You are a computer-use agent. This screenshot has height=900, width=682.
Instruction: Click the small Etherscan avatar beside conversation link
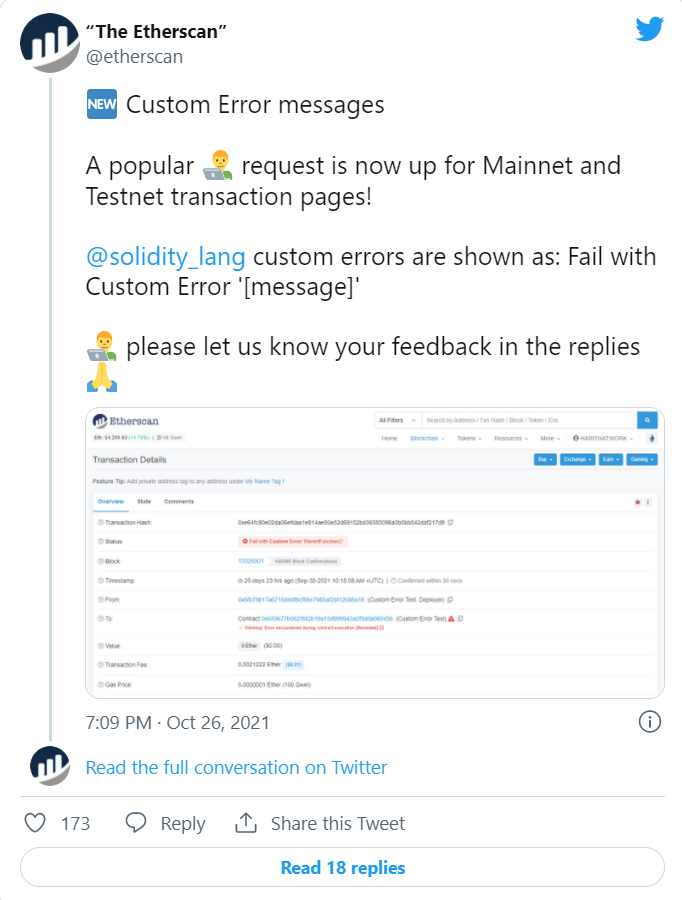(x=50, y=766)
